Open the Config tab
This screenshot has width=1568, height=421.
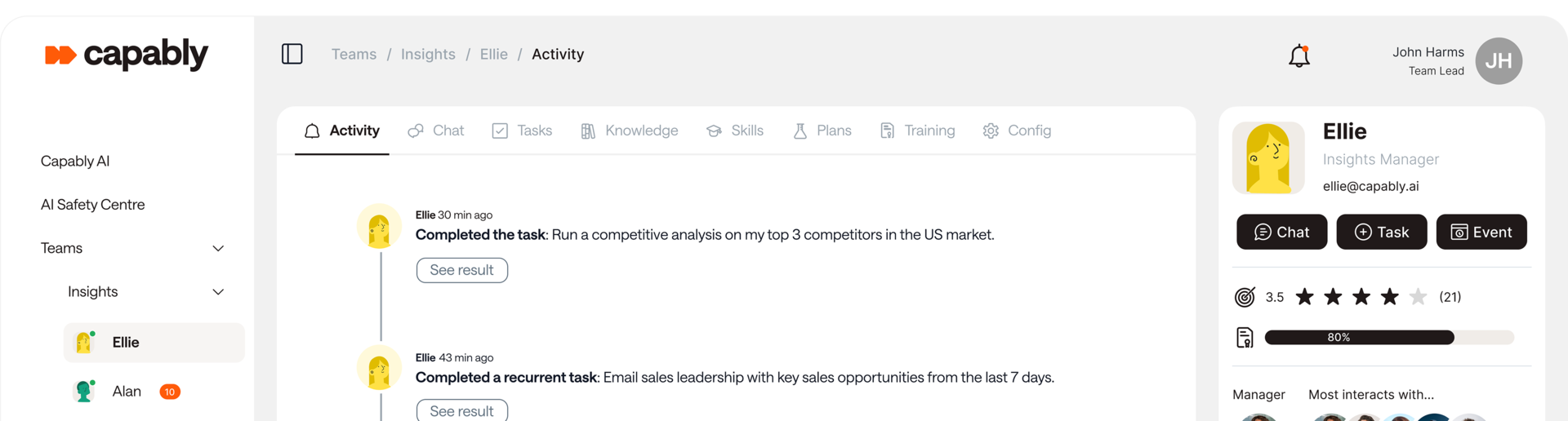[1017, 131]
